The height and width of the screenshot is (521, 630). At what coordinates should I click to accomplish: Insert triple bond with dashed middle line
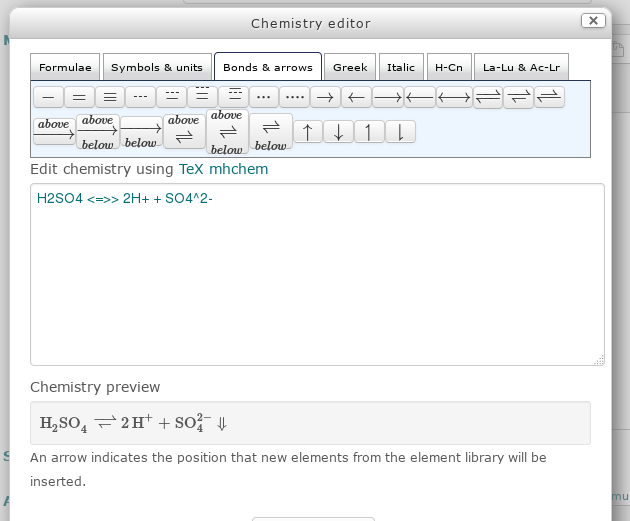234,97
